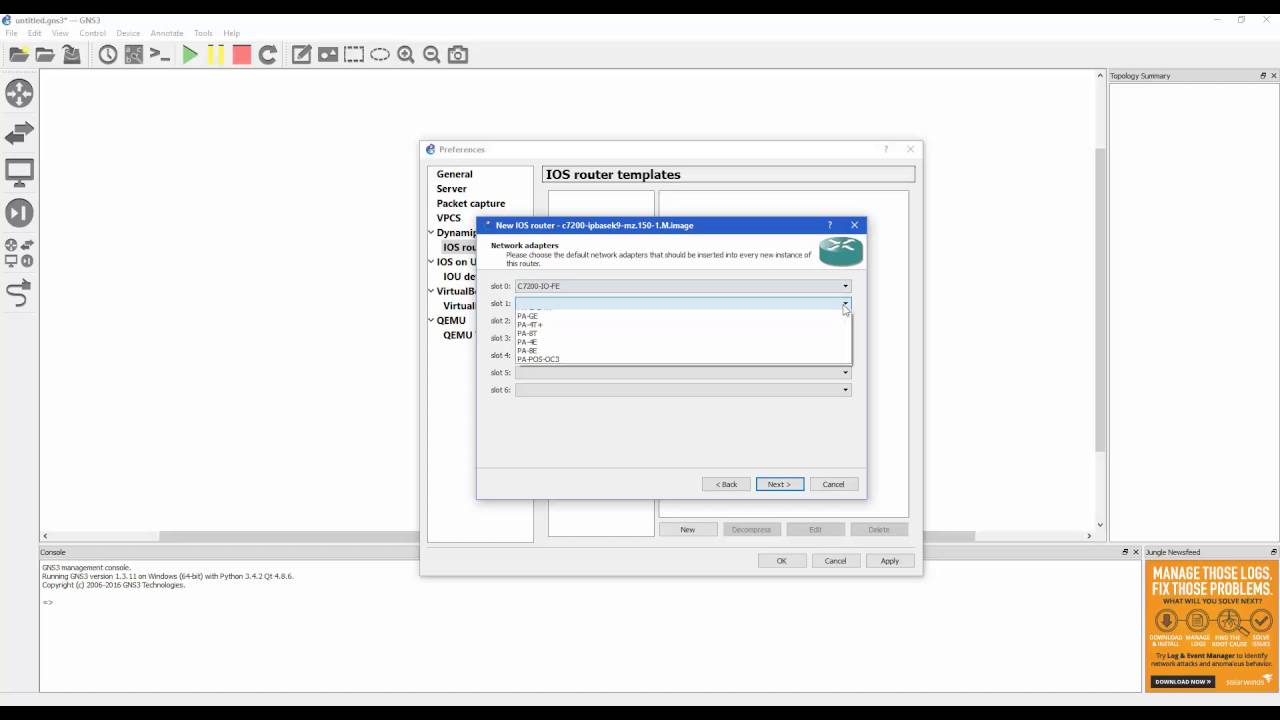
Task: Toggle show interface labels icon
Action: 134,55
